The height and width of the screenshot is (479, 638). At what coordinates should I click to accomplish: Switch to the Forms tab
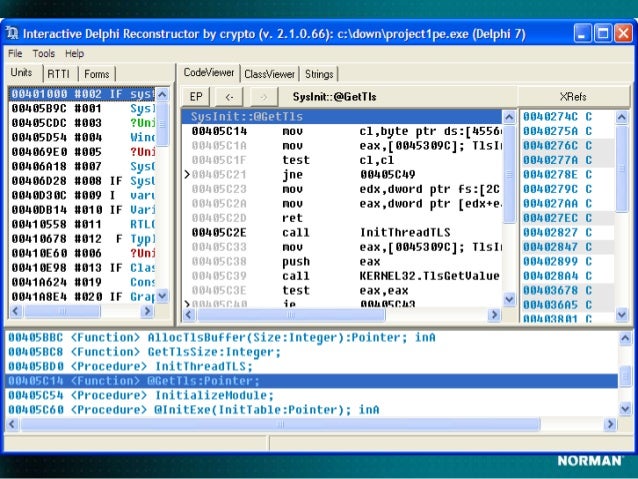(96, 74)
